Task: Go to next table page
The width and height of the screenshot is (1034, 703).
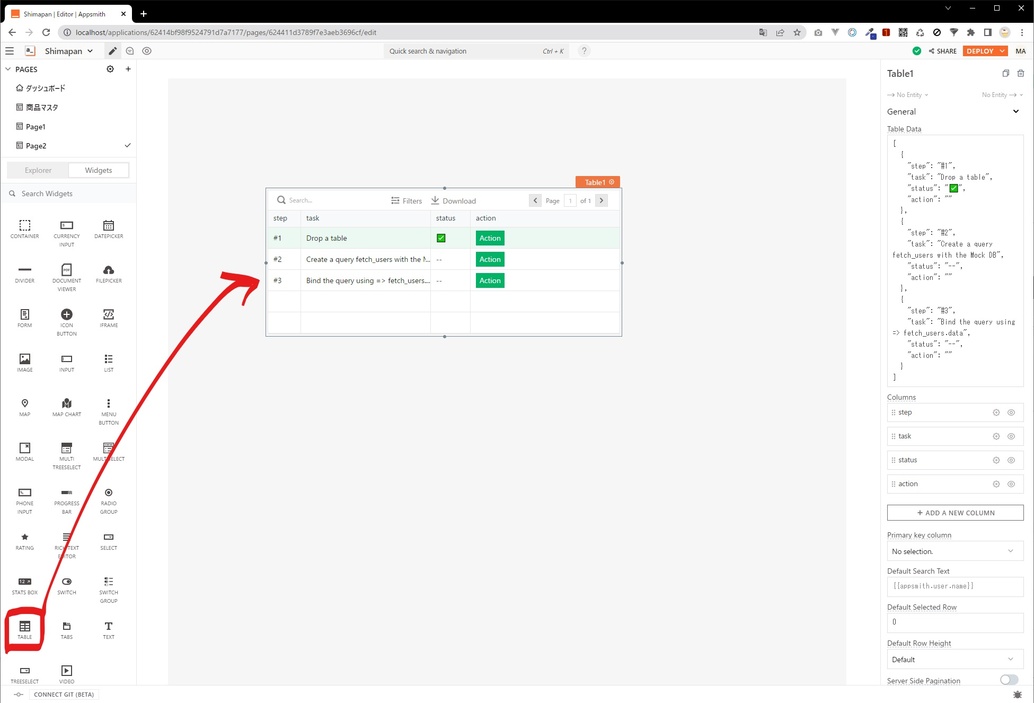Action: (x=601, y=200)
